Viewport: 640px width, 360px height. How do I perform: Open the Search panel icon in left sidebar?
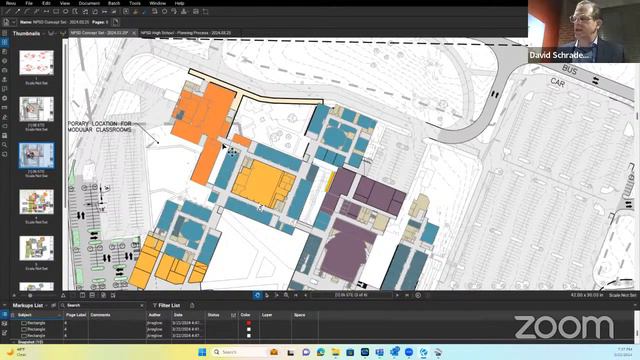point(4,145)
